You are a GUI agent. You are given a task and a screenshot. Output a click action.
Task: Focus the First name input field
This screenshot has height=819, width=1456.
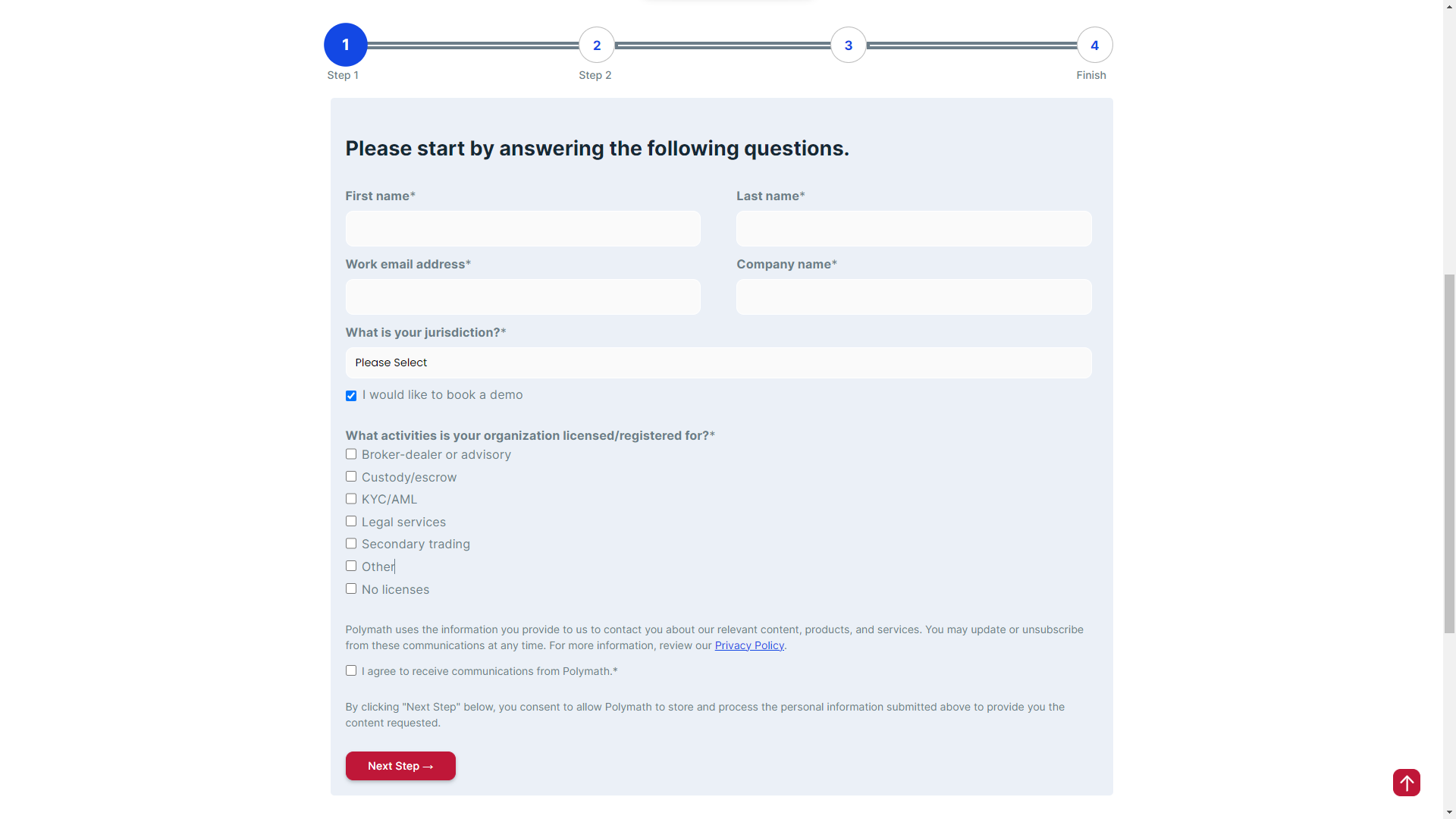coord(522,229)
